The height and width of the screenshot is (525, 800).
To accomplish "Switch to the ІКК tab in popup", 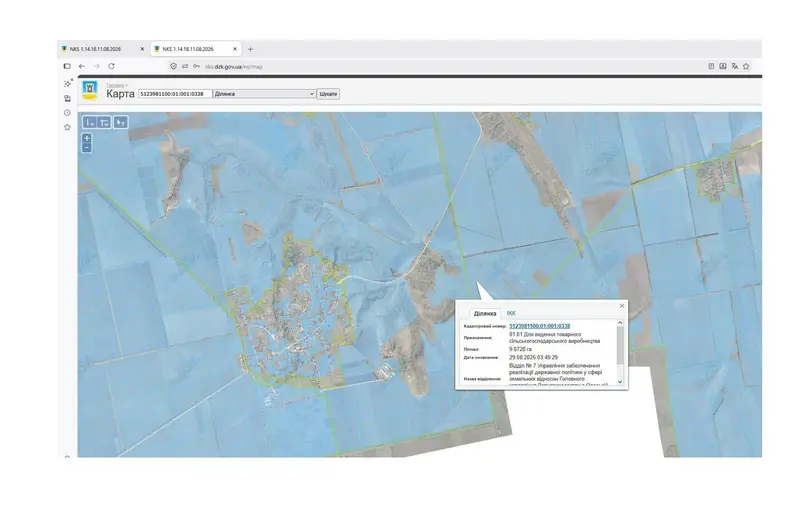I will coord(511,313).
